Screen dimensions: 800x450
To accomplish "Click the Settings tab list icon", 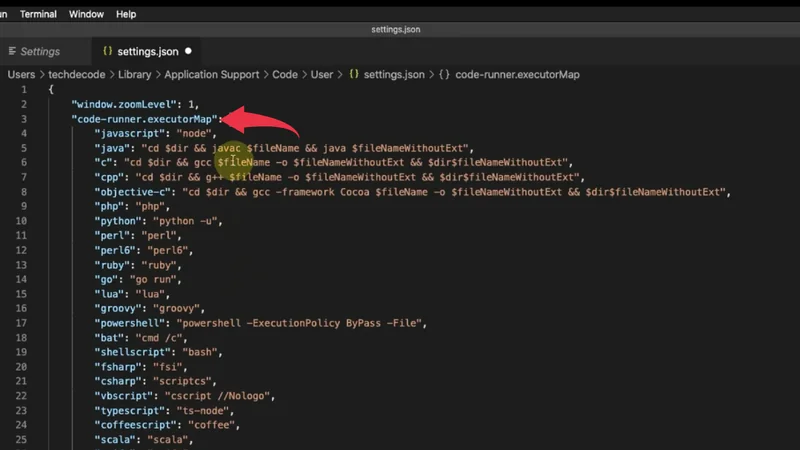I will pos(12,51).
